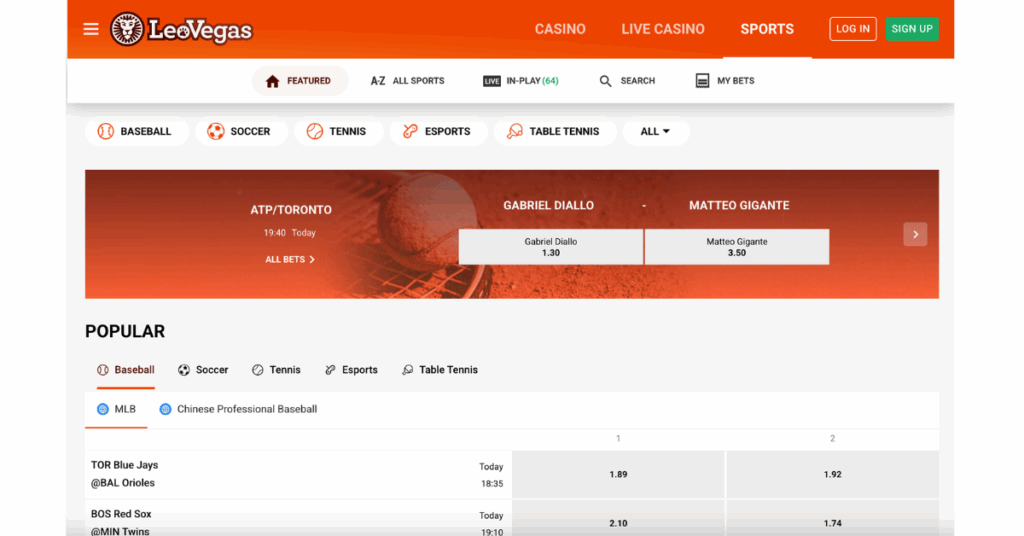Select the Table Tennis sport pill
The height and width of the screenshot is (536, 1024).
555,131
